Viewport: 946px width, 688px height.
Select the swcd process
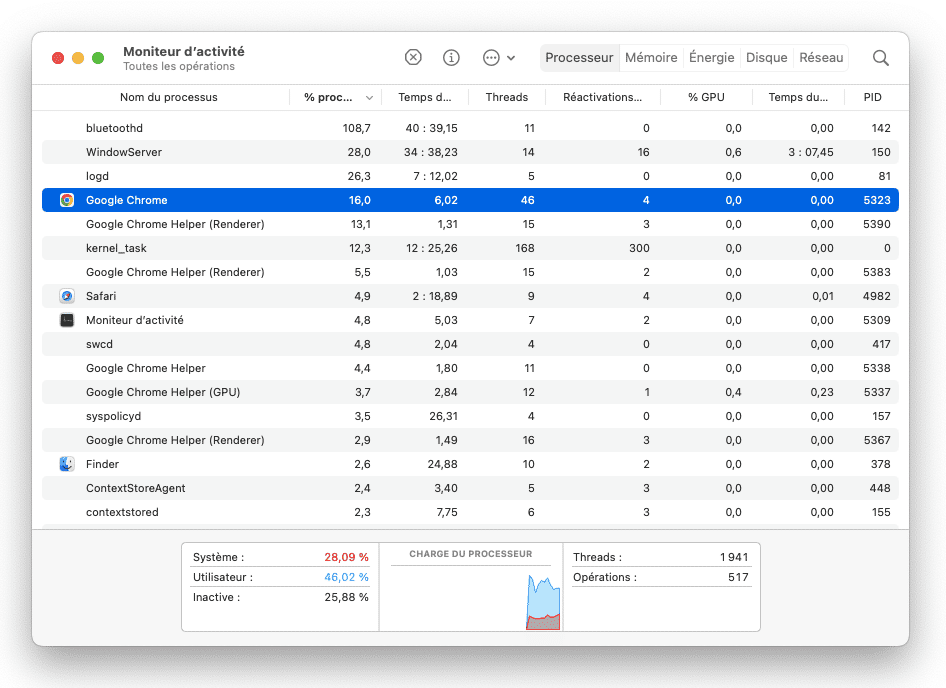click(470, 345)
